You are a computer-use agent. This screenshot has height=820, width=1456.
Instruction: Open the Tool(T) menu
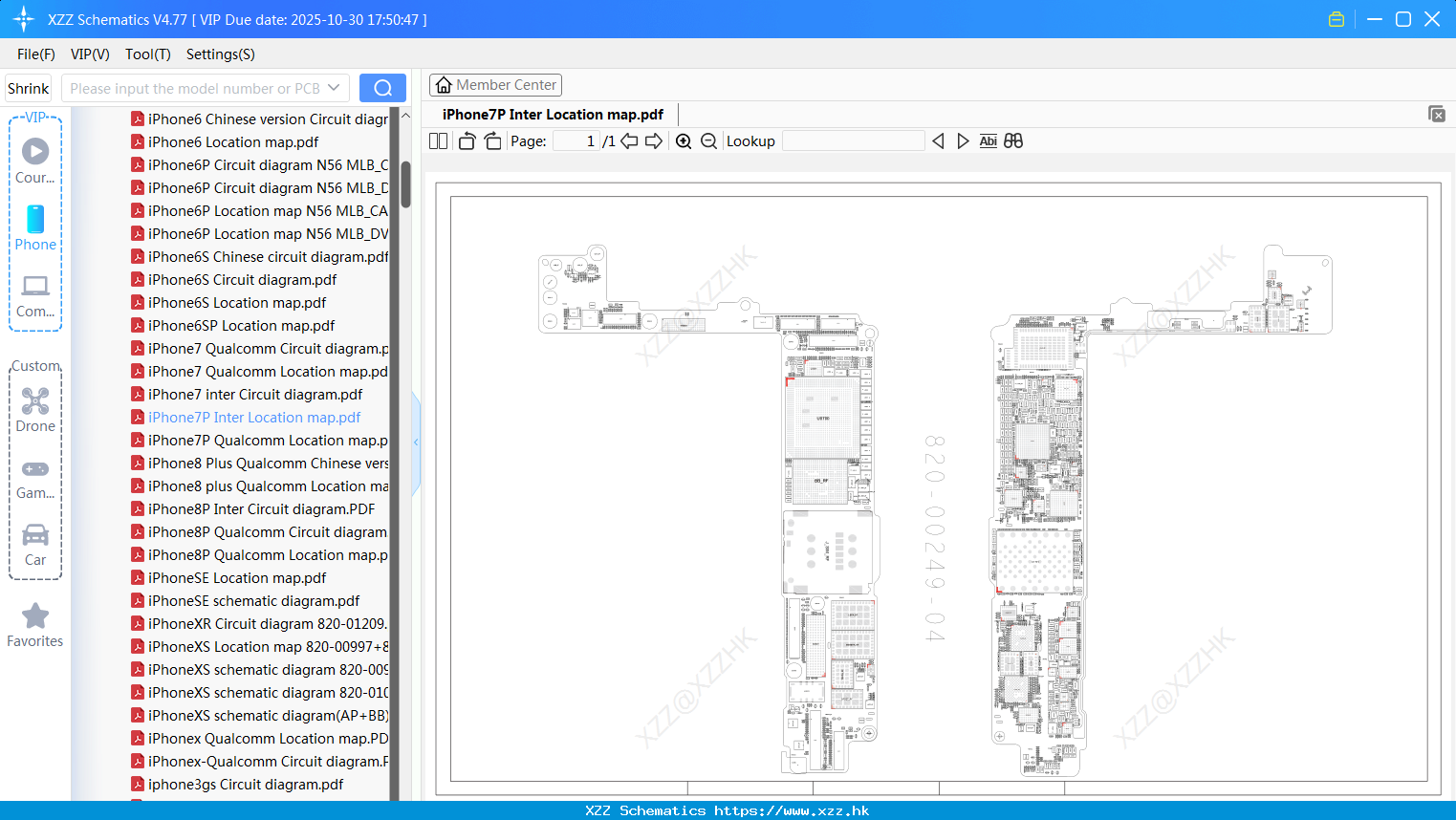pyautogui.click(x=148, y=54)
